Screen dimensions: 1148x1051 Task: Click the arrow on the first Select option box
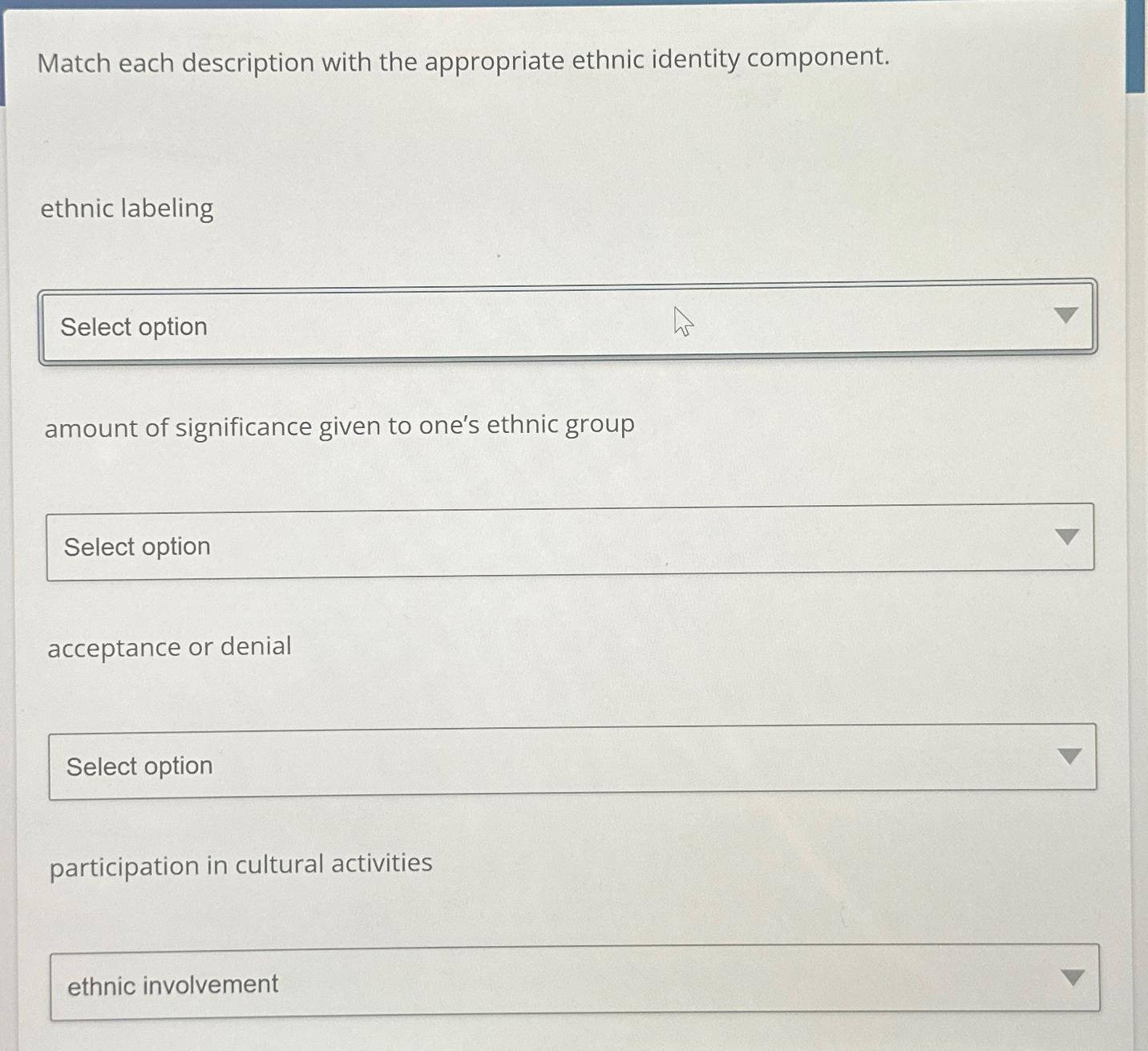click(x=1066, y=317)
